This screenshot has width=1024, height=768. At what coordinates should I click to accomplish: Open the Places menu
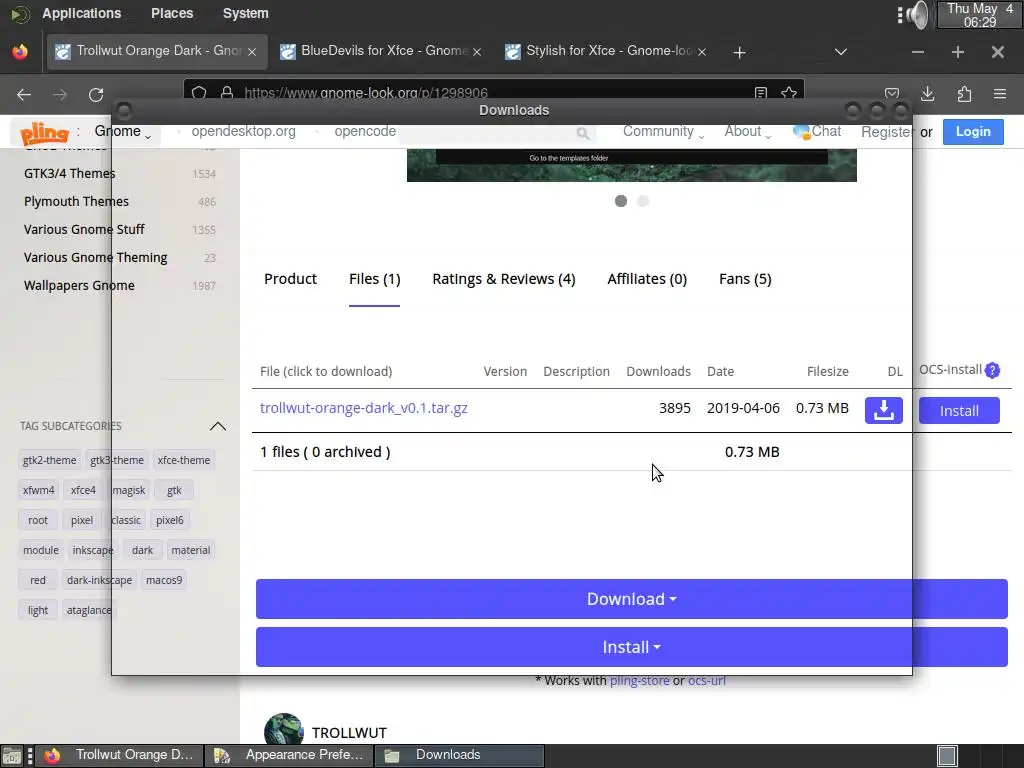[x=172, y=13]
